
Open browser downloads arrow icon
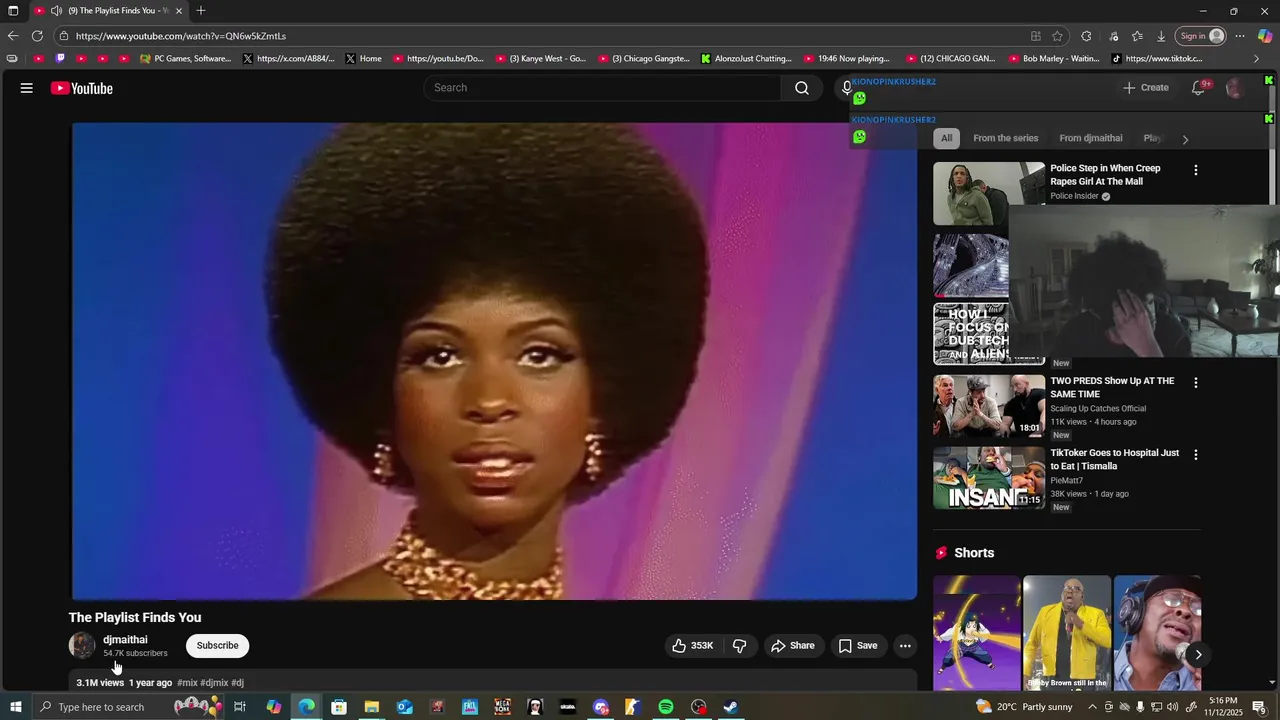(x=1161, y=36)
